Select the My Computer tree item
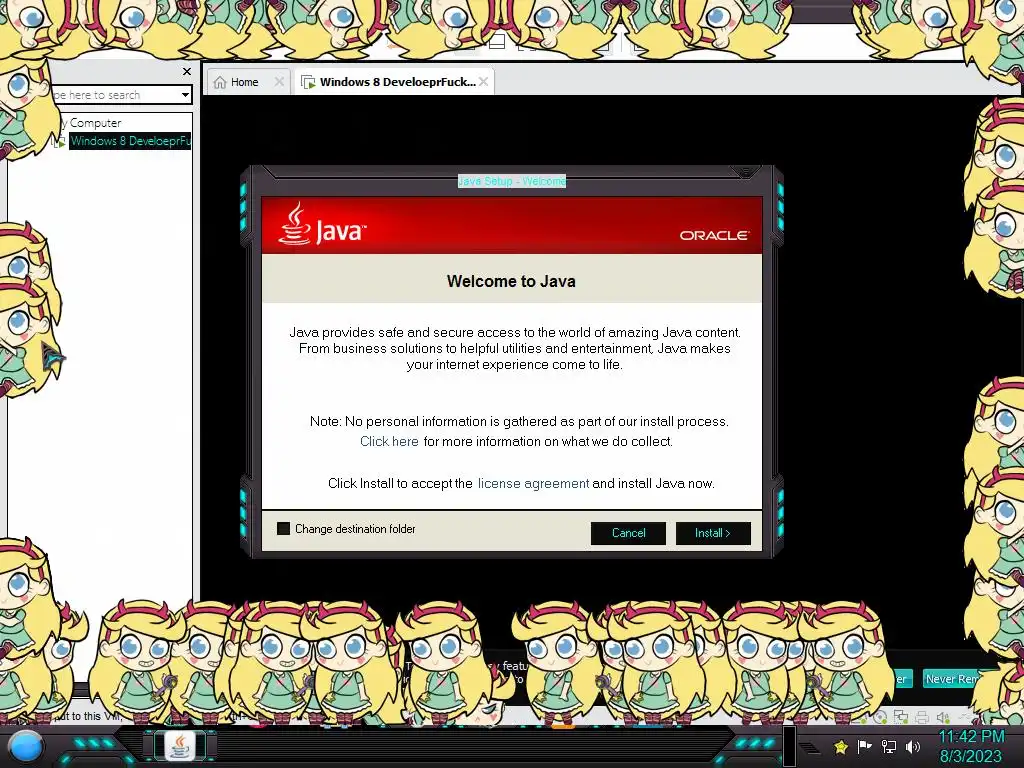This screenshot has height=768, width=1024. [x=91, y=123]
